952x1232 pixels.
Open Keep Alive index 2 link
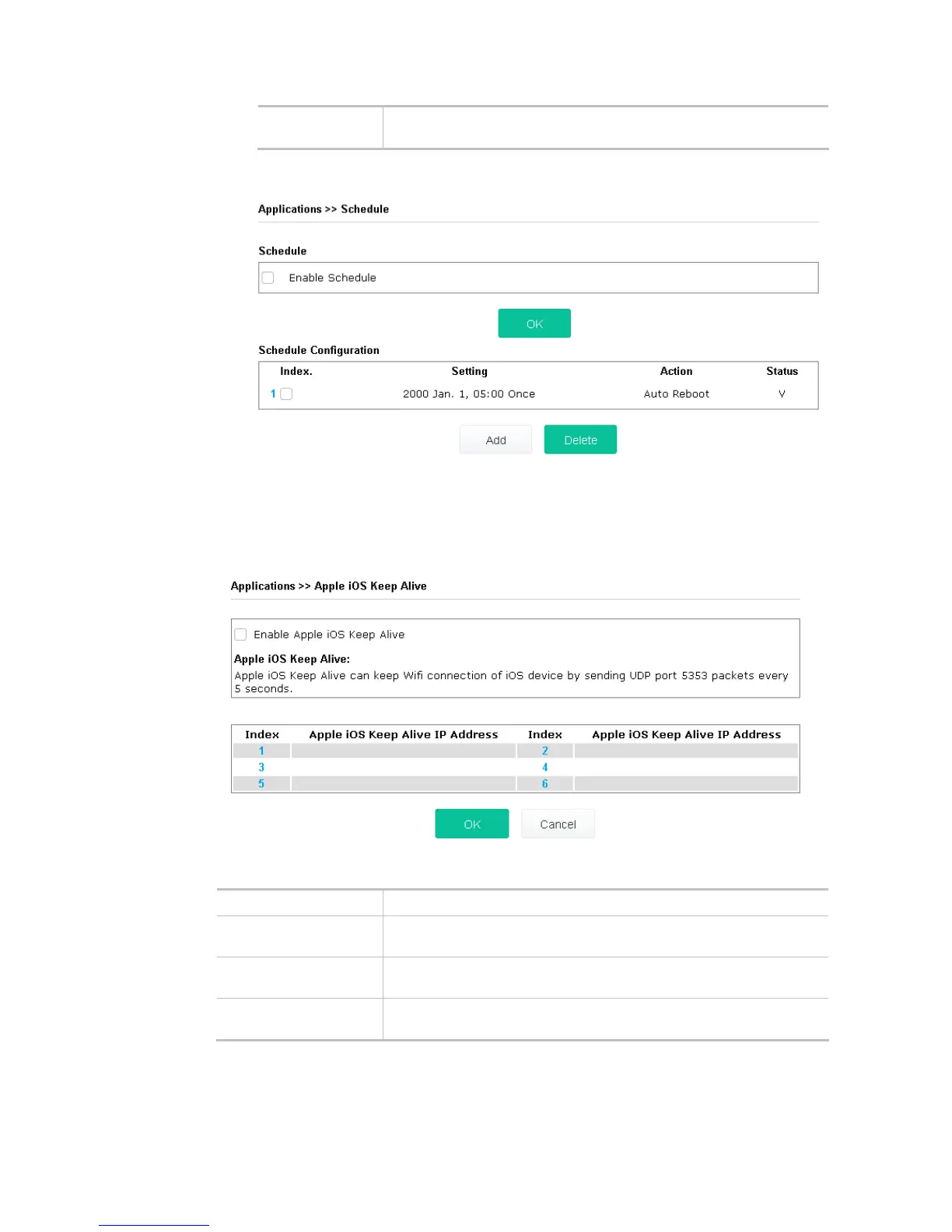(544, 751)
